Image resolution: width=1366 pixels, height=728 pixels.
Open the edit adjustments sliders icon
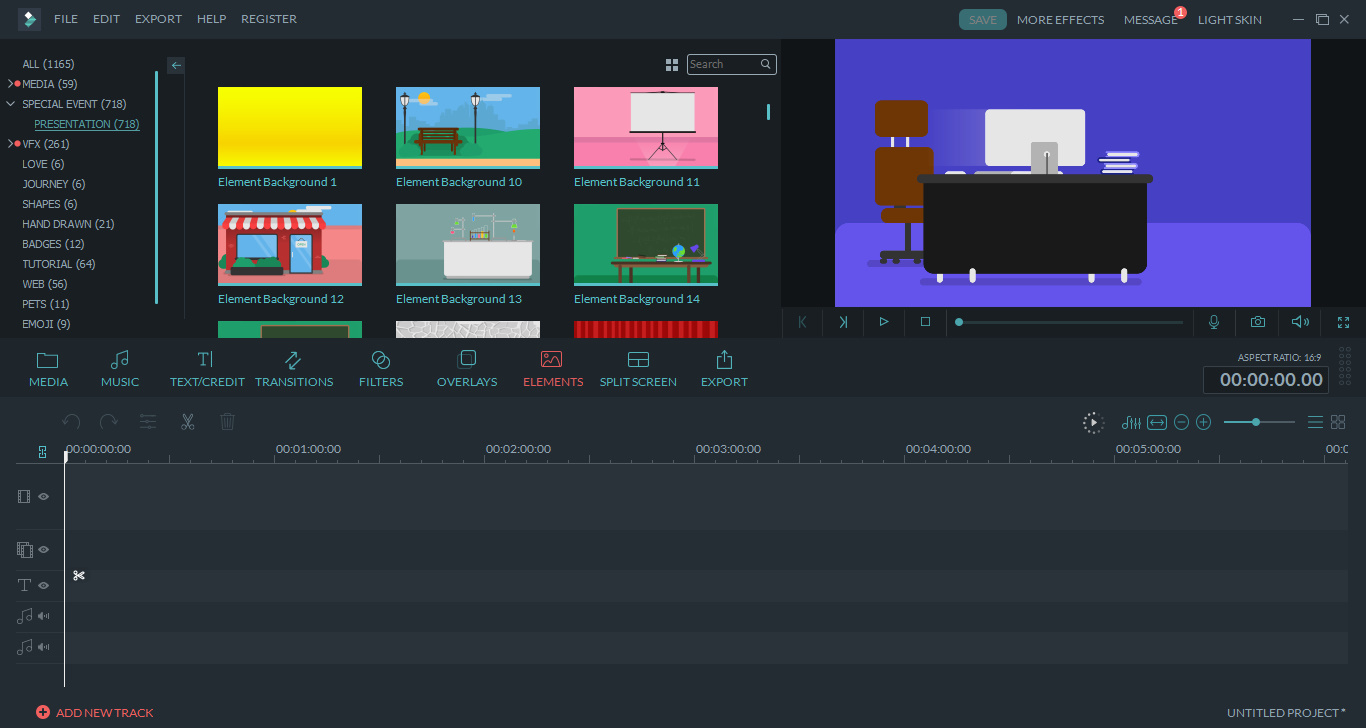148,422
